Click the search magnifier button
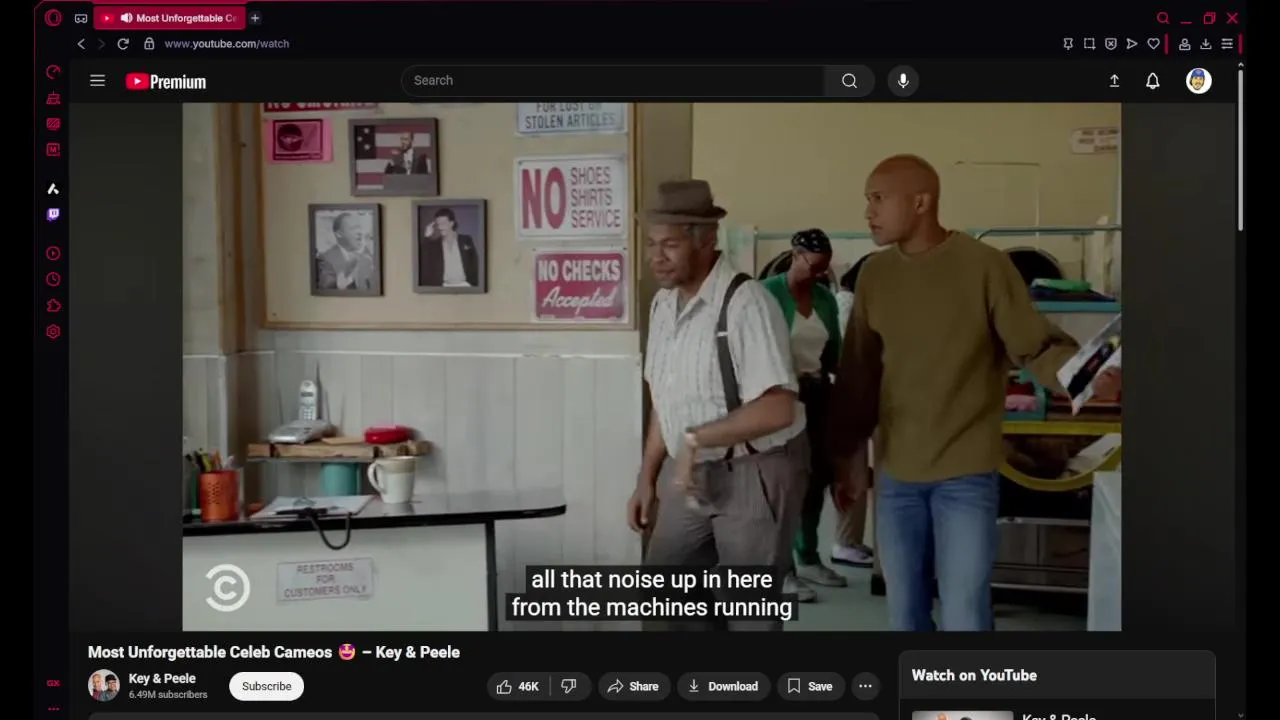 (849, 81)
